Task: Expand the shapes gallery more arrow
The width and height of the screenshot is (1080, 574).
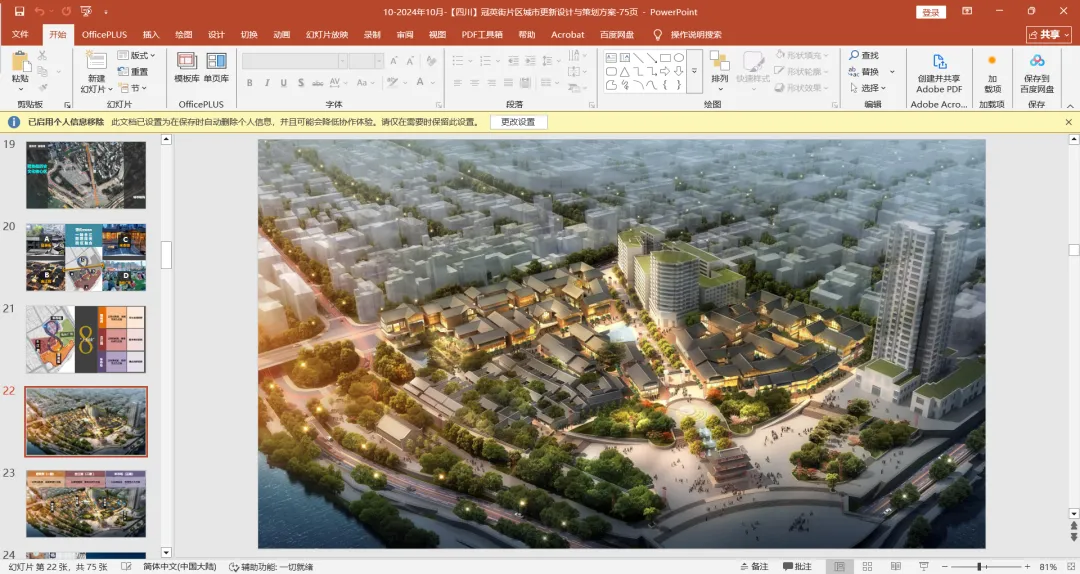Action: tap(694, 72)
